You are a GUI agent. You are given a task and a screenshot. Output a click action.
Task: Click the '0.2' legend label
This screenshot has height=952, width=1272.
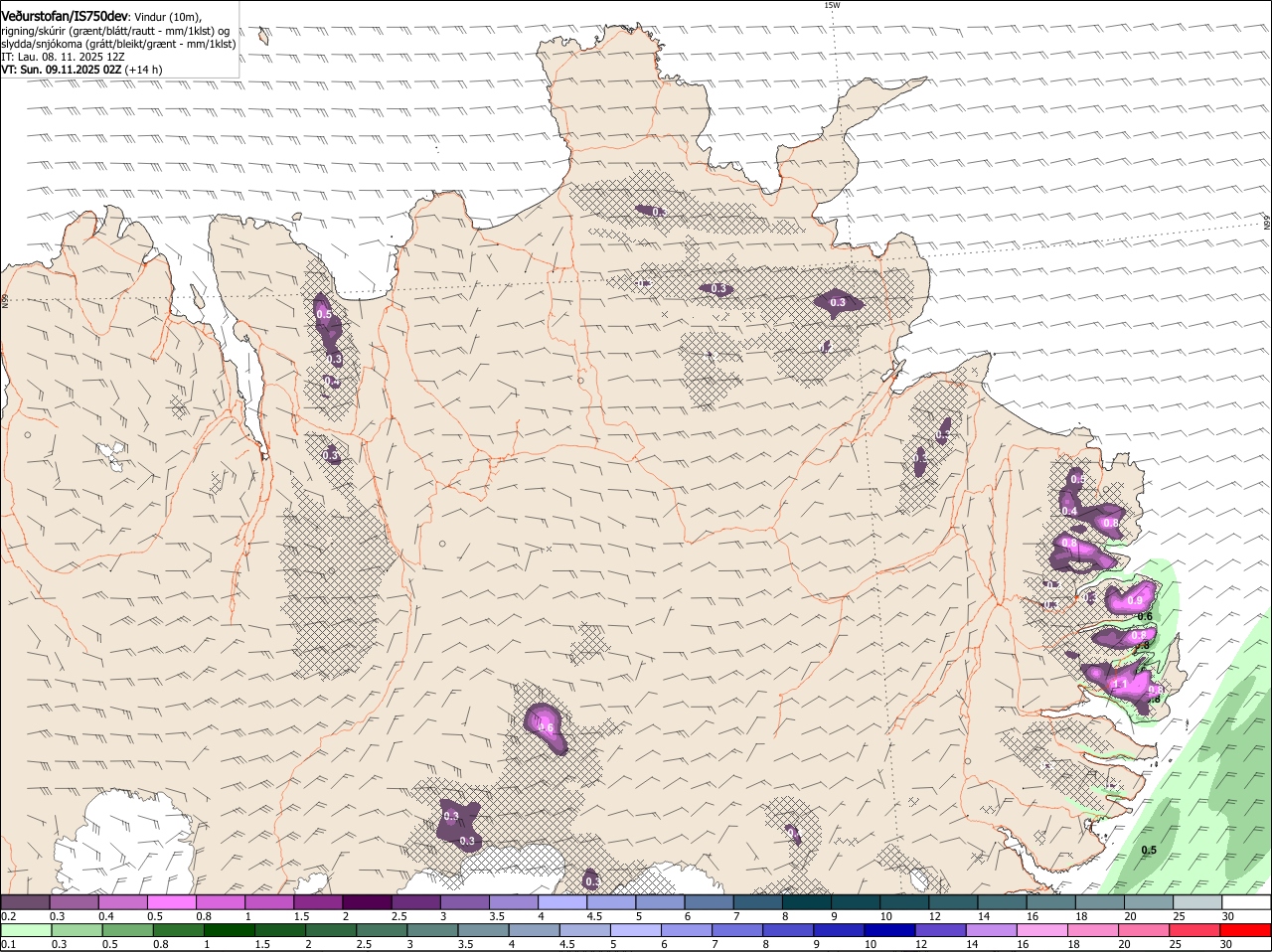pos(8,916)
